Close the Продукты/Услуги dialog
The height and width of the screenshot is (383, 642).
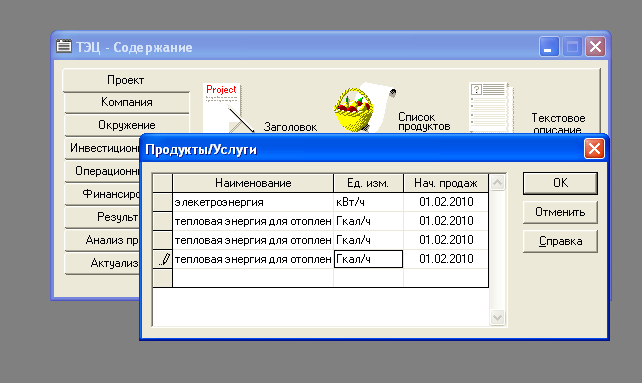point(594,149)
